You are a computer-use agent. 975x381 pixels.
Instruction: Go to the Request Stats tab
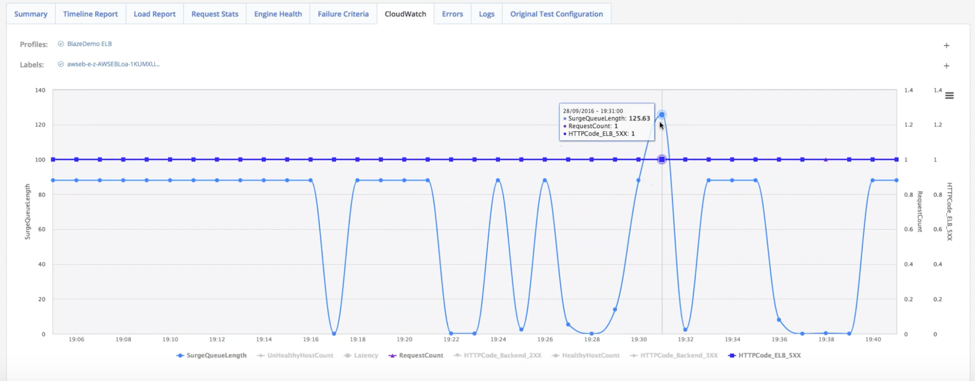pos(215,14)
